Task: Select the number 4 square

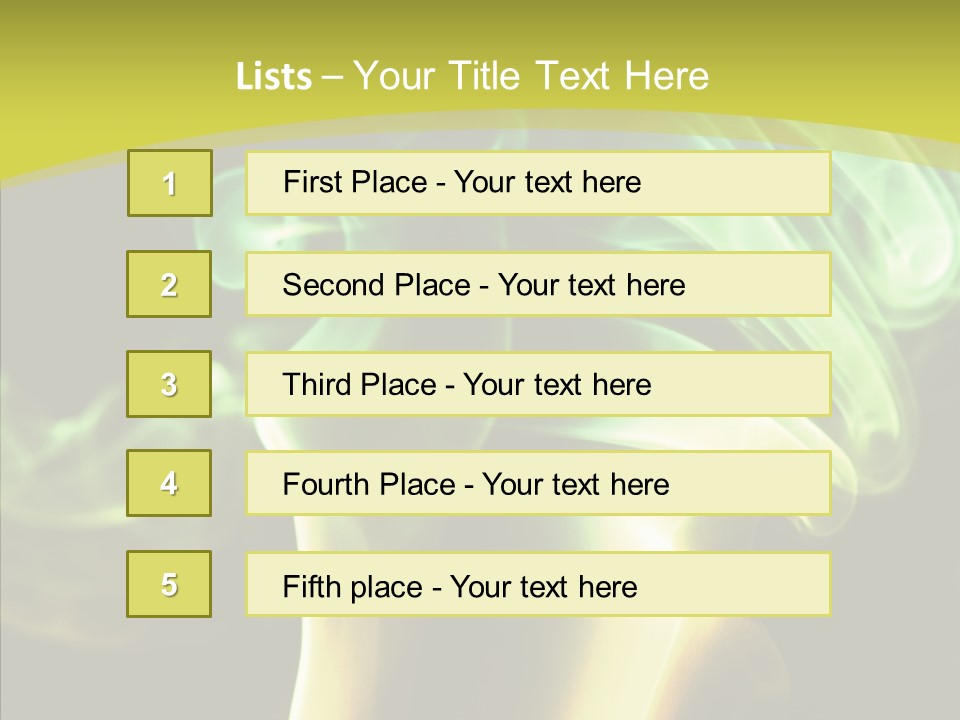Action: point(169,483)
